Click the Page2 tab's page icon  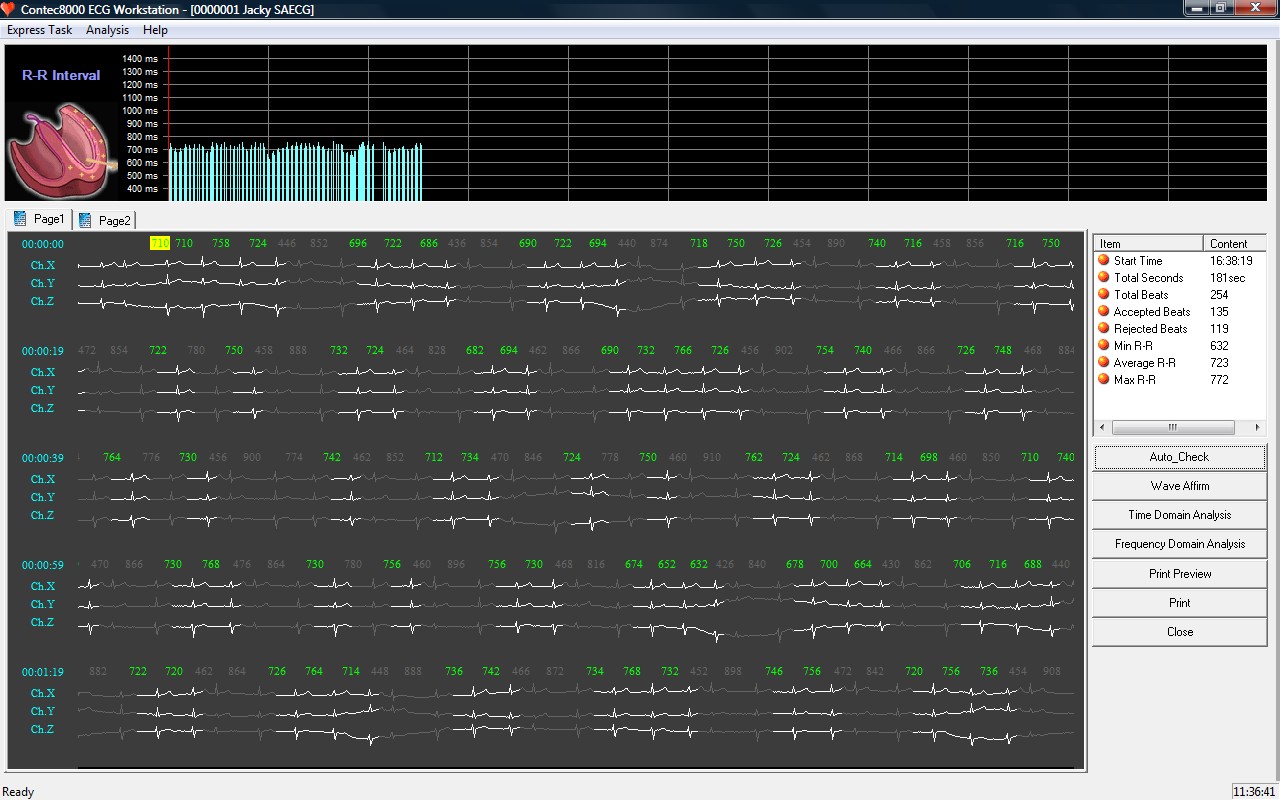point(85,221)
